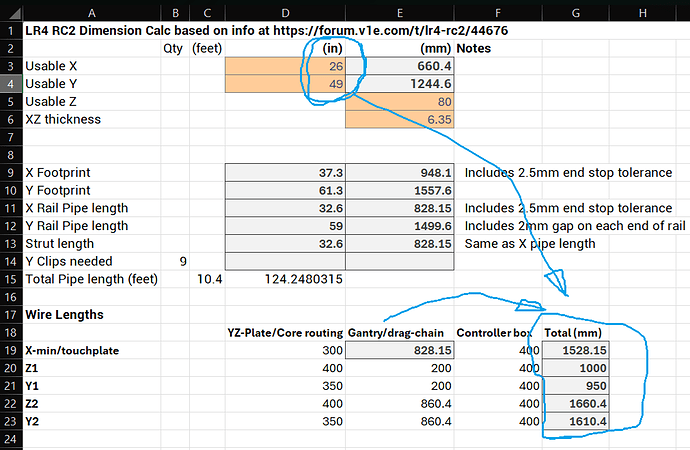This screenshot has width=690, height=450.
Task: Select column E header
Action: pyautogui.click(x=400, y=13)
